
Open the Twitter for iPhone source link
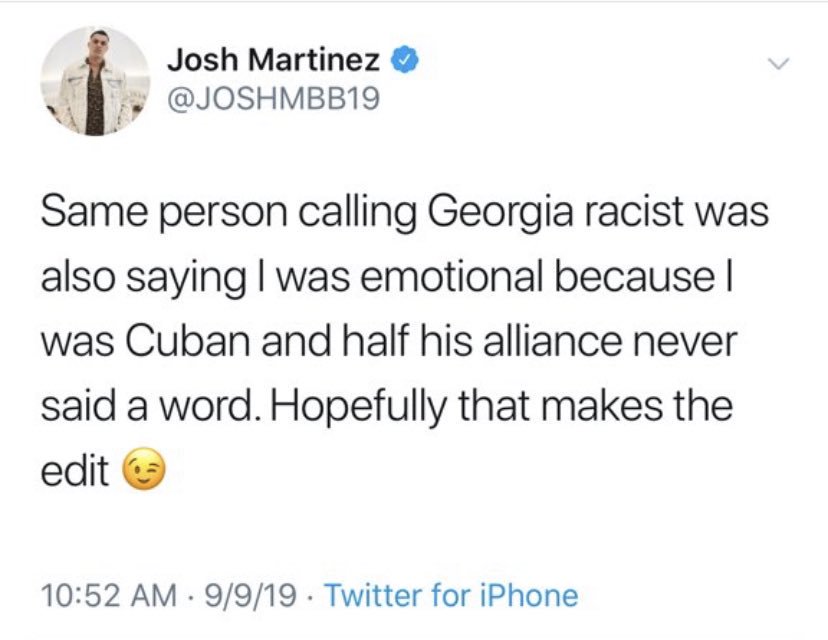click(451, 595)
